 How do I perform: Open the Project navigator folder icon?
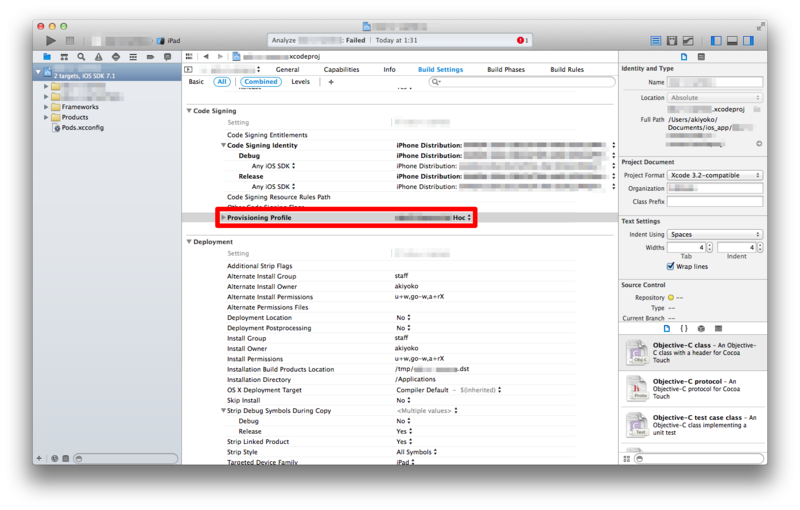(47, 57)
